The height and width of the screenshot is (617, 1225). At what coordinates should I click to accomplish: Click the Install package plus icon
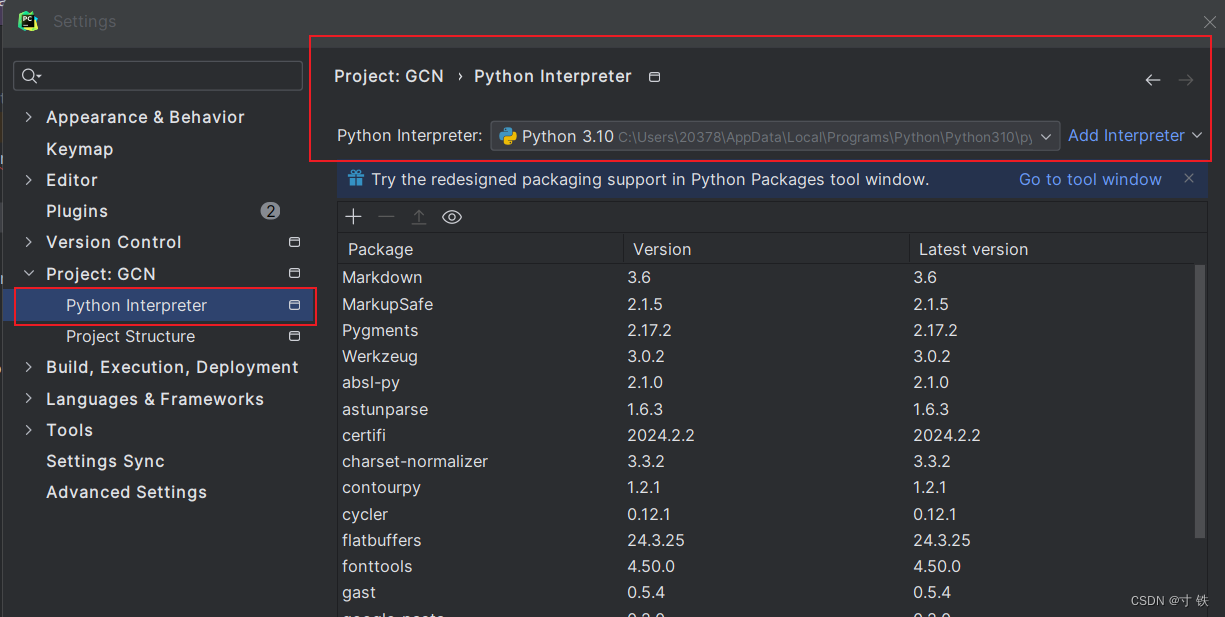coord(353,217)
